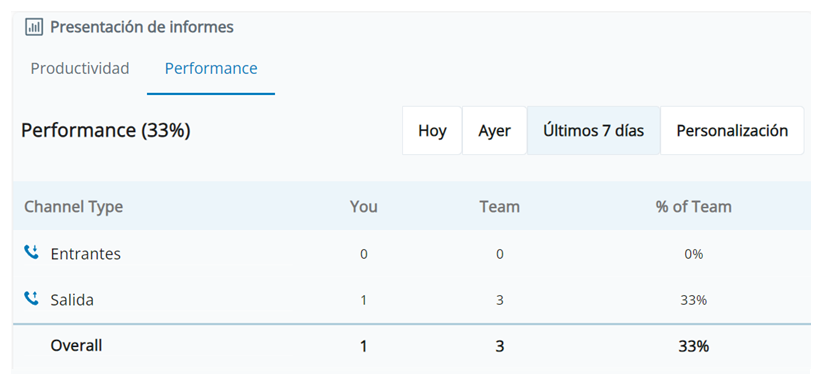Screen dimensions: 823x374
Task: Click the Performance (33%) title
Action: click(105, 131)
